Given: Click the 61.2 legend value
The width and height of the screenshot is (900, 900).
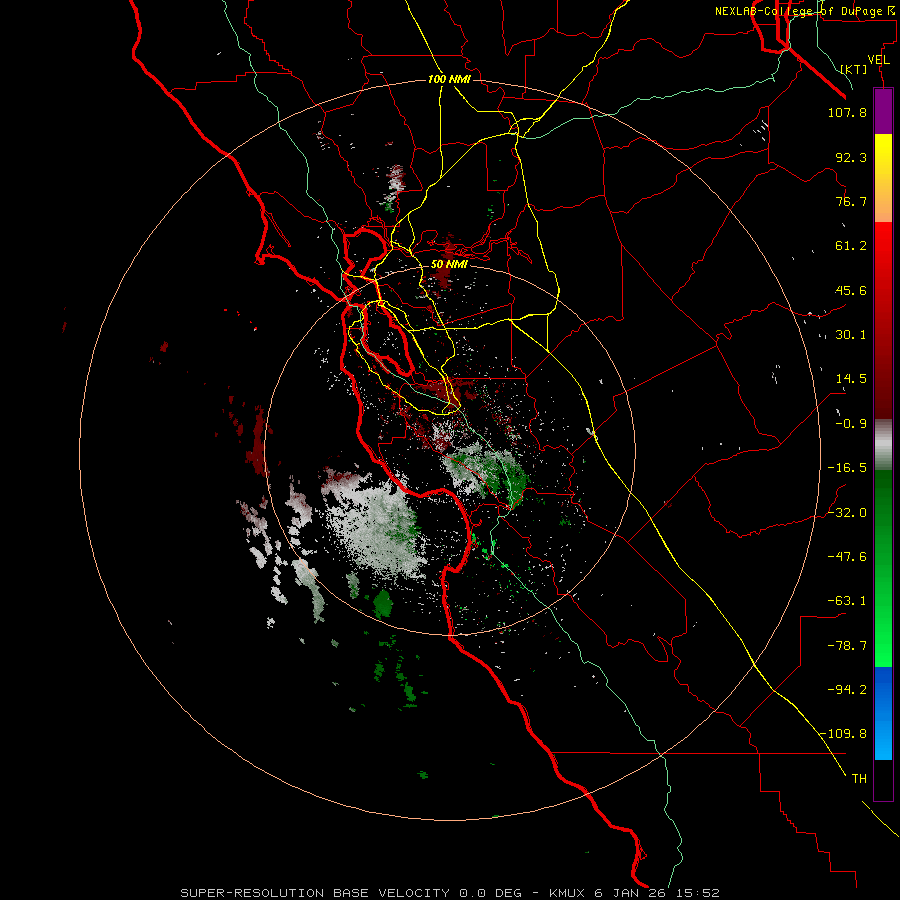Looking at the screenshot, I should click(x=851, y=246).
